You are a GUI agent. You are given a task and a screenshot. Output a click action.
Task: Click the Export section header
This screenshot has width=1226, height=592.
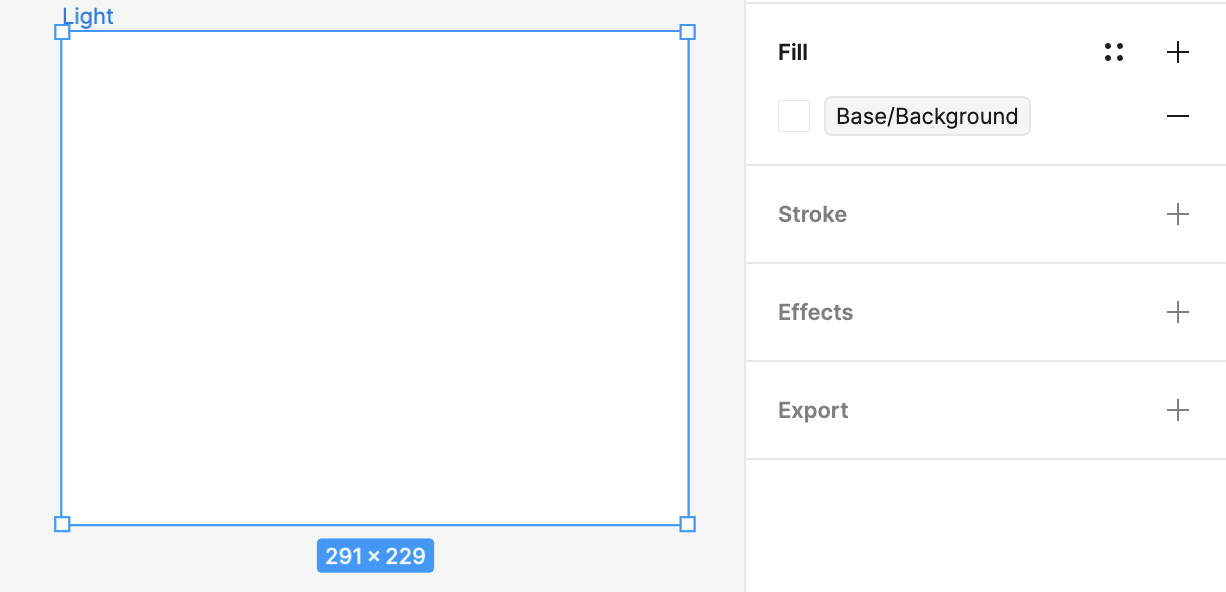tap(812, 410)
